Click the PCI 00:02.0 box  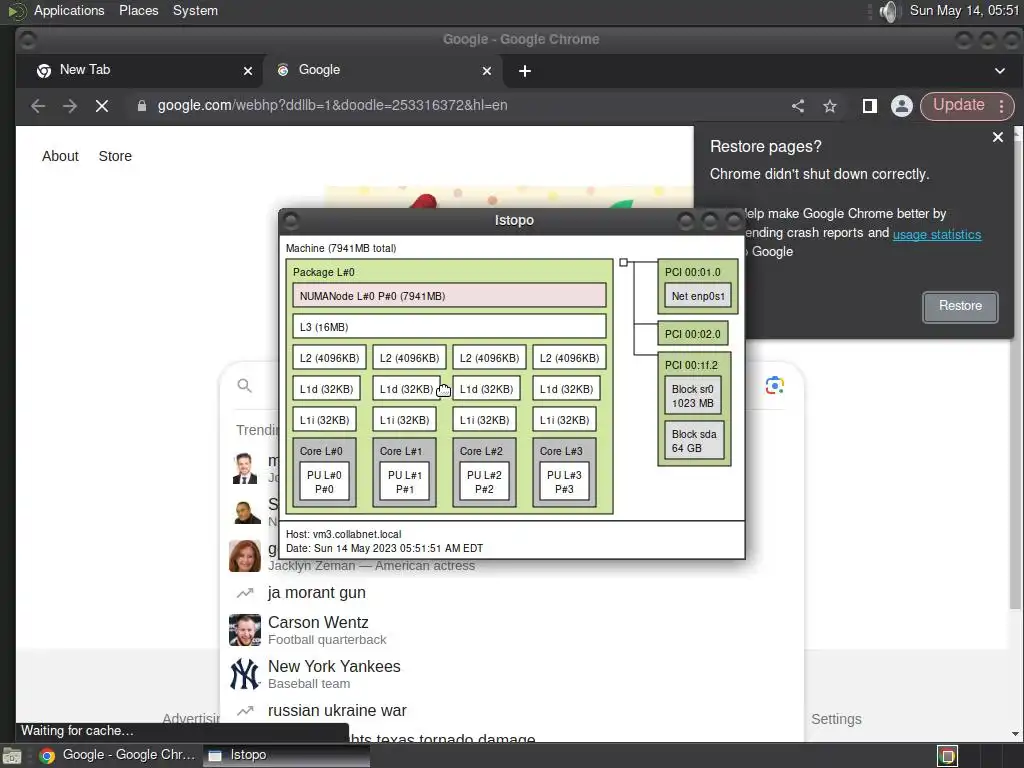[693, 334]
